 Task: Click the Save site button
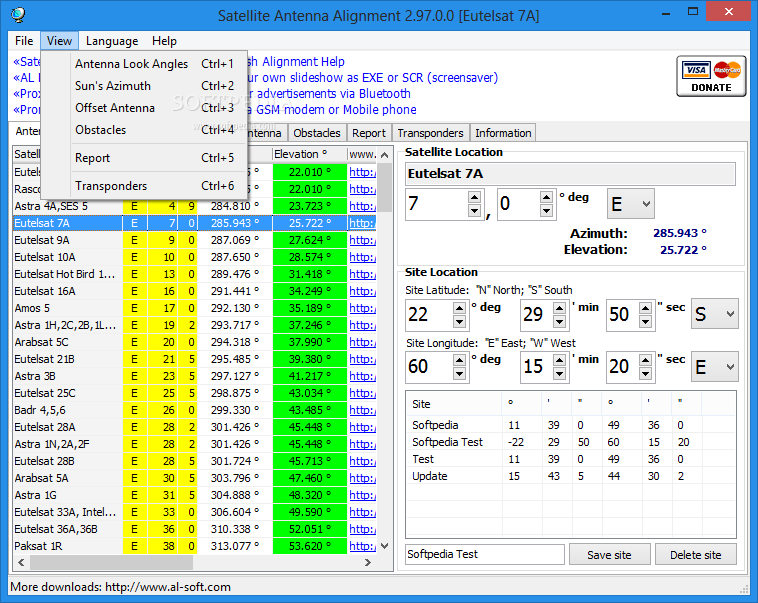coord(609,555)
